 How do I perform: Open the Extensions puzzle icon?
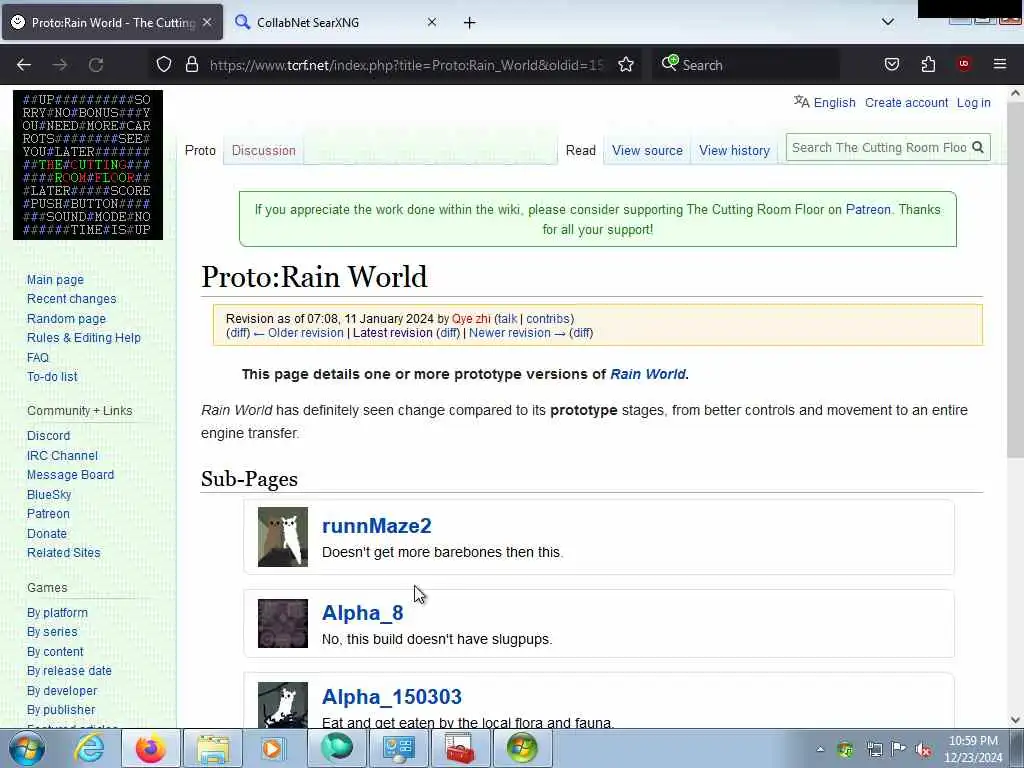coord(928,64)
